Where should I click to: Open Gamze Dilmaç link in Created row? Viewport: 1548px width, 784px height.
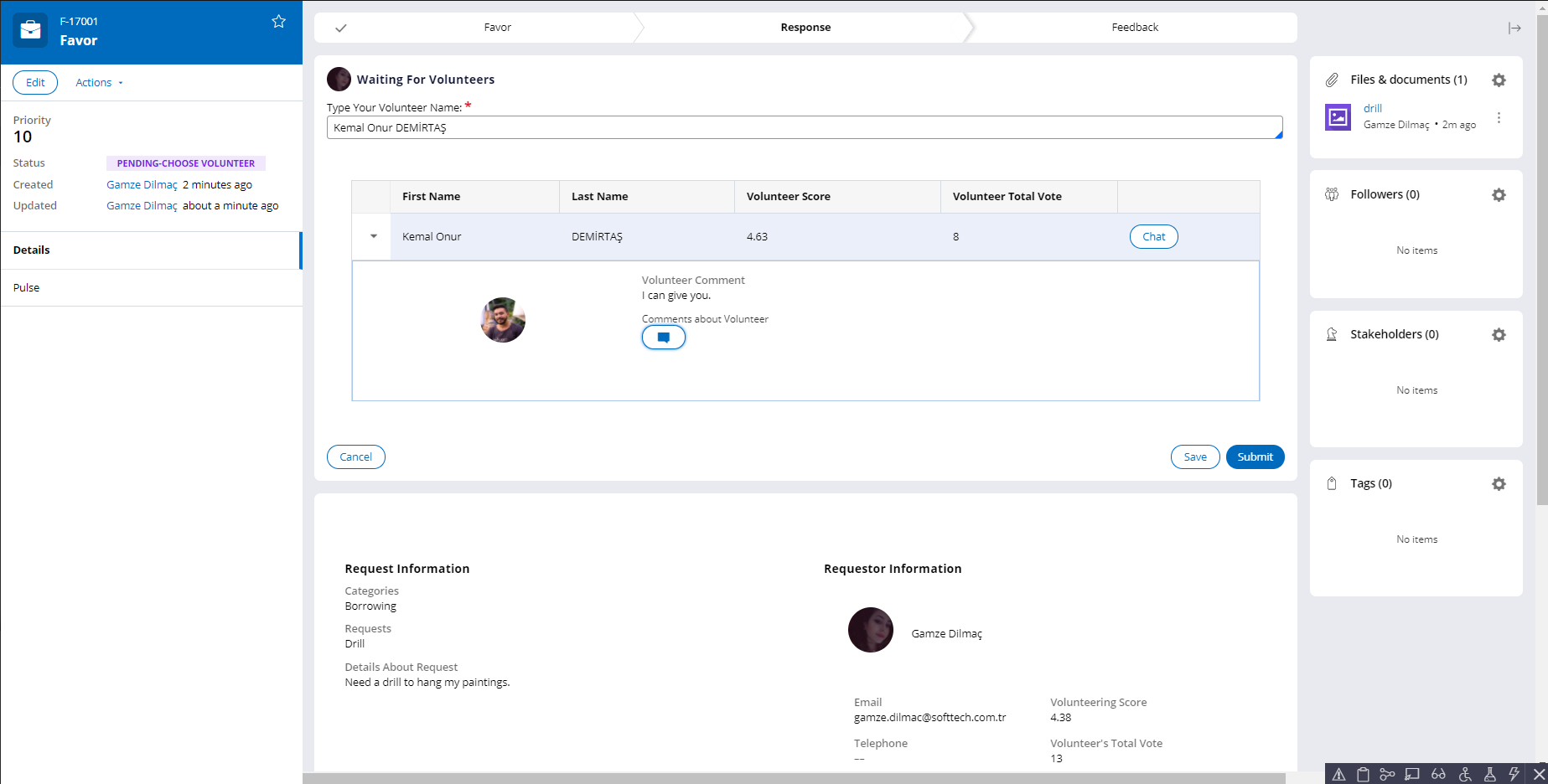tap(142, 185)
